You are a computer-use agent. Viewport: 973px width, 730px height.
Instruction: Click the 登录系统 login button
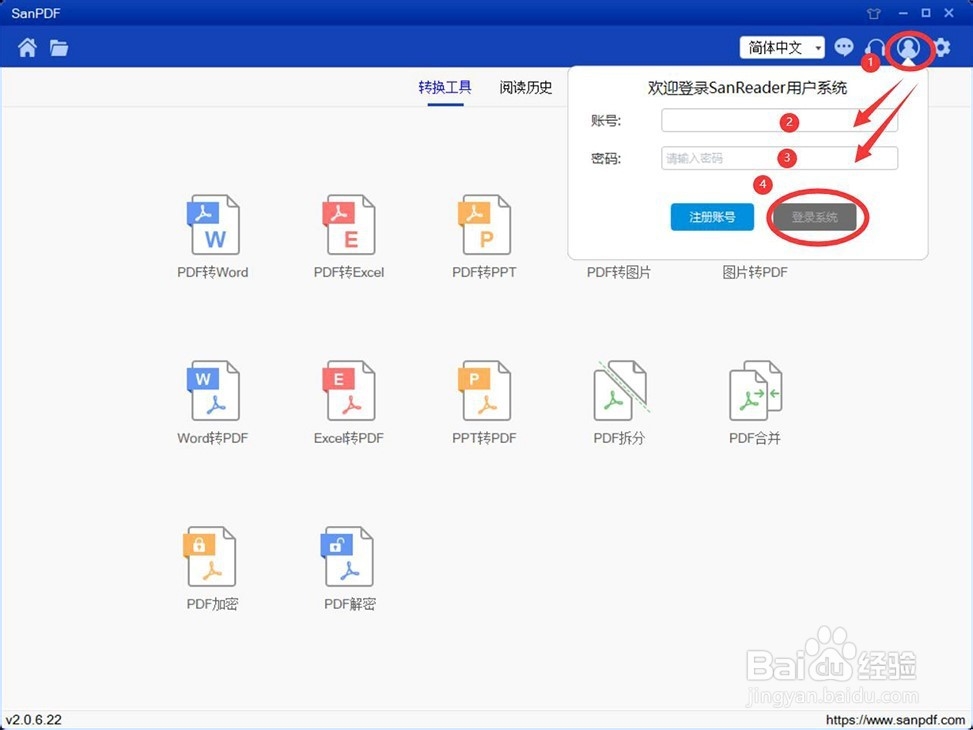815,217
